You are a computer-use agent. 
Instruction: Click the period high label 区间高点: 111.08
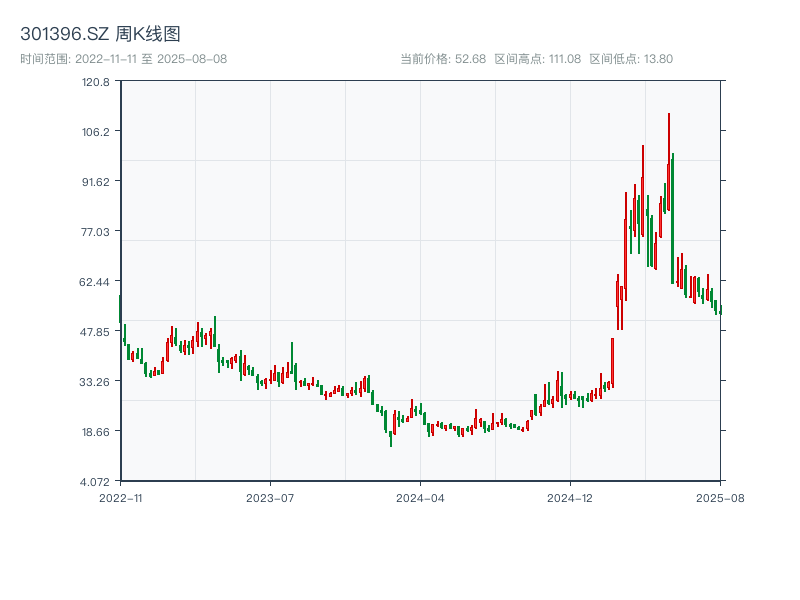538,59
